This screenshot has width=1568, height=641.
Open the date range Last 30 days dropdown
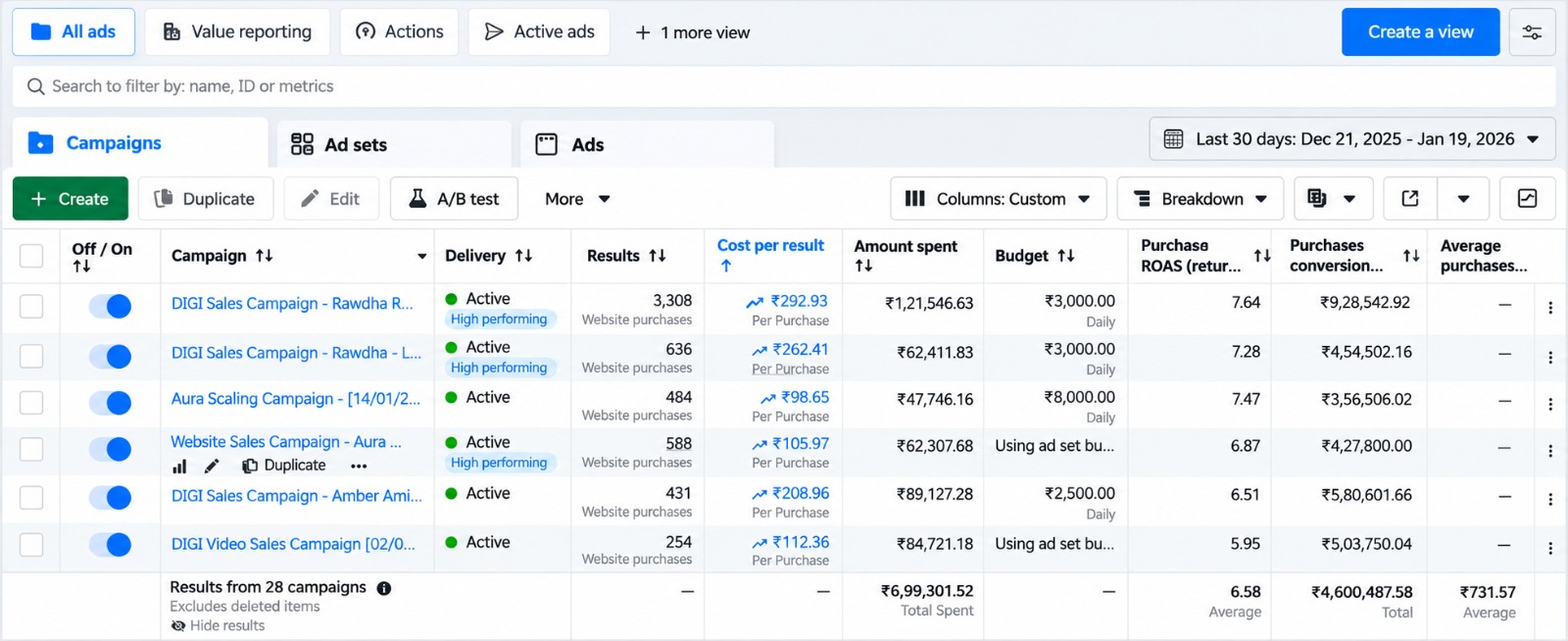point(1352,139)
